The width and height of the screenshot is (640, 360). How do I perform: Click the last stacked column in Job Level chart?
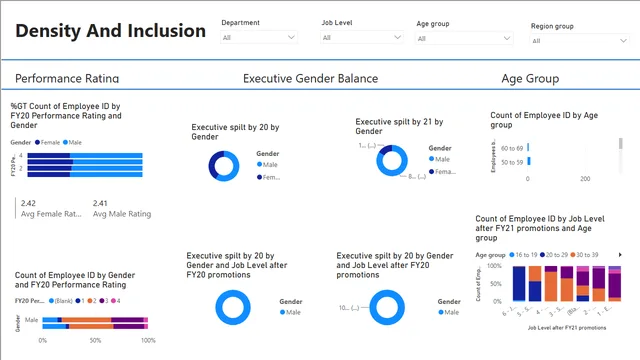(x=615, y=284)
